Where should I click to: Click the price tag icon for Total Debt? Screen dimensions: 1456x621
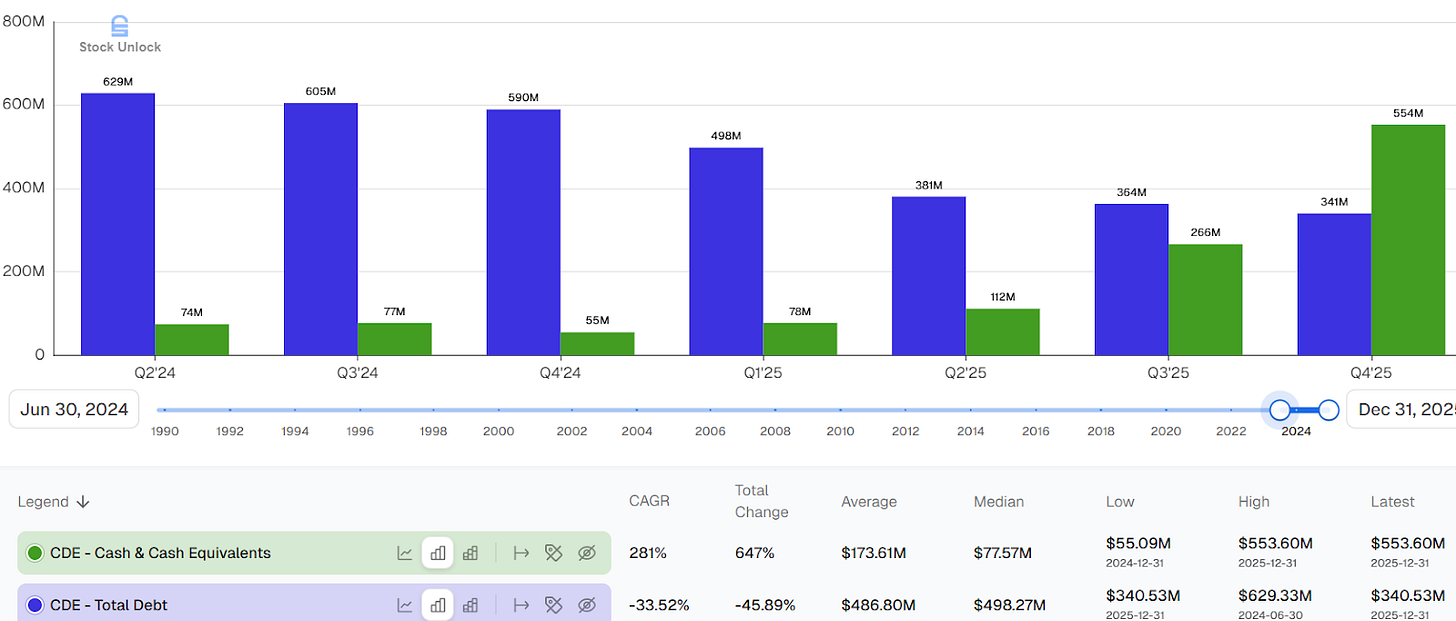(553, 604)
